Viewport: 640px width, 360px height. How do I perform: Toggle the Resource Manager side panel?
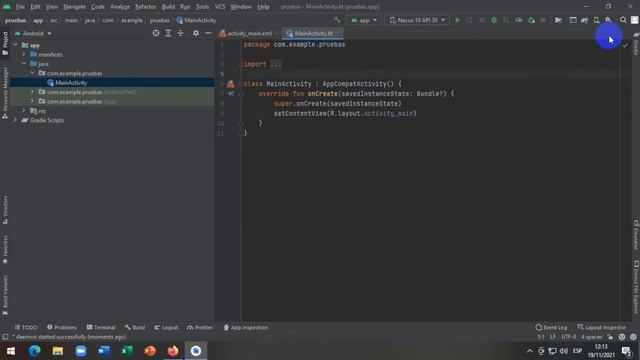5,93
